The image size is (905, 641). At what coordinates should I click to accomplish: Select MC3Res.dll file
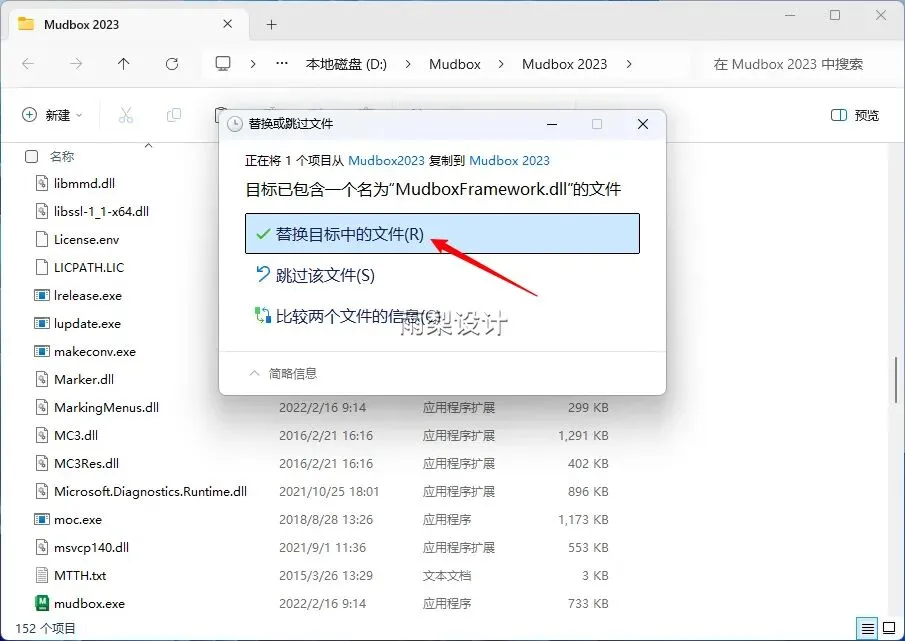point(87,463)
